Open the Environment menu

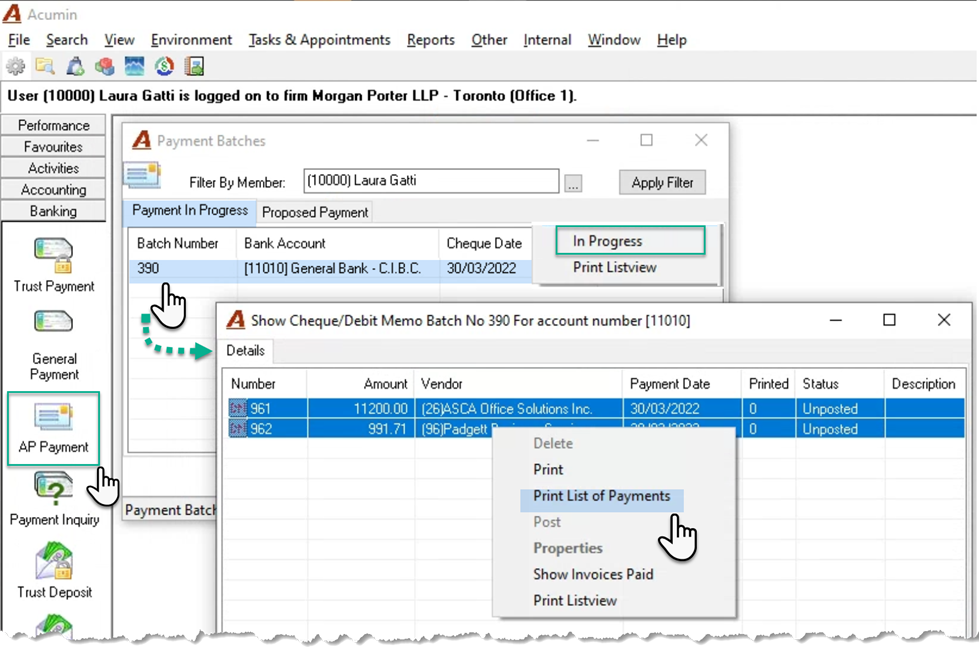(191, 40)
